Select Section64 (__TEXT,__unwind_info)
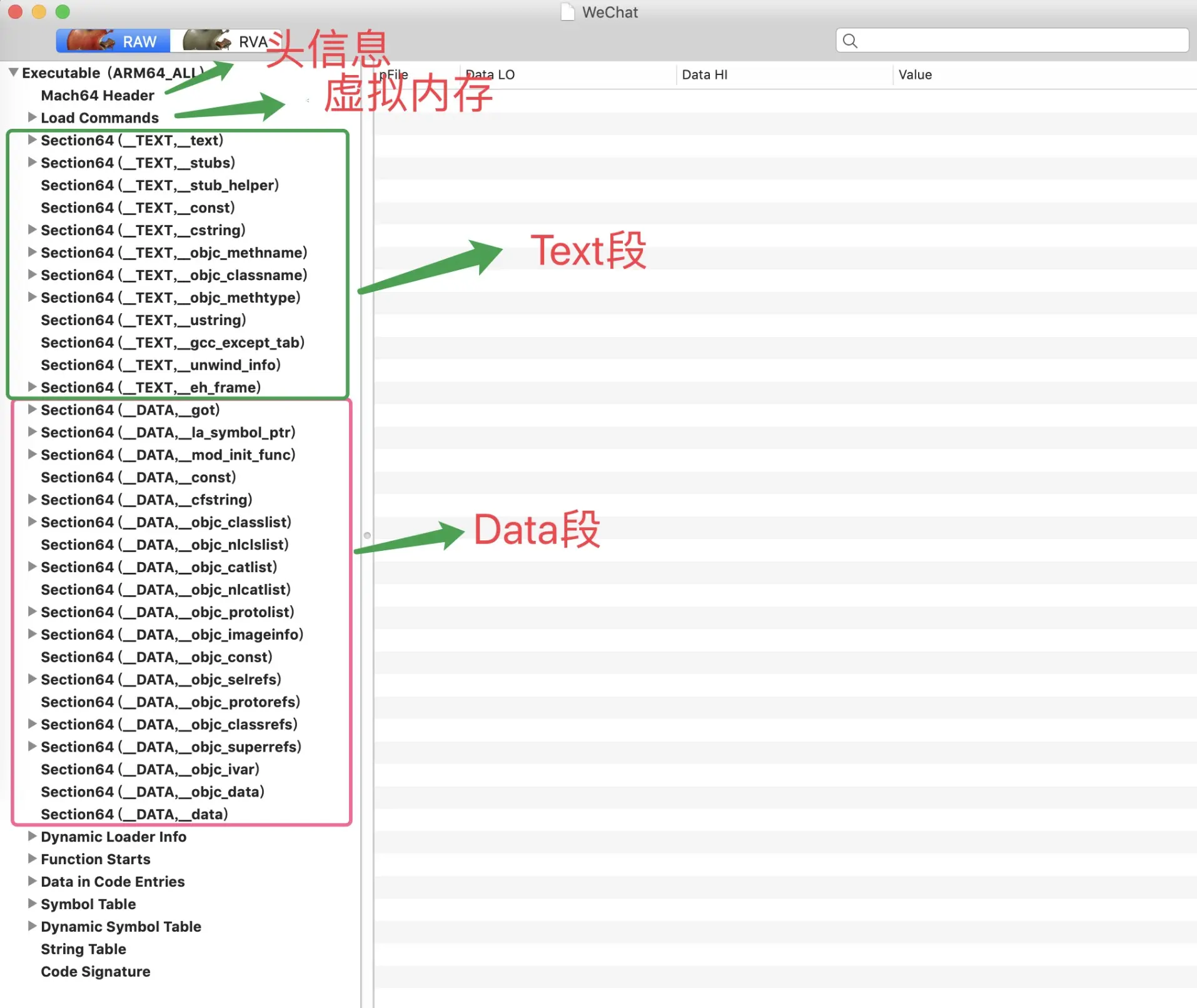The image size is (1197, 1008). tap(161, 365)
